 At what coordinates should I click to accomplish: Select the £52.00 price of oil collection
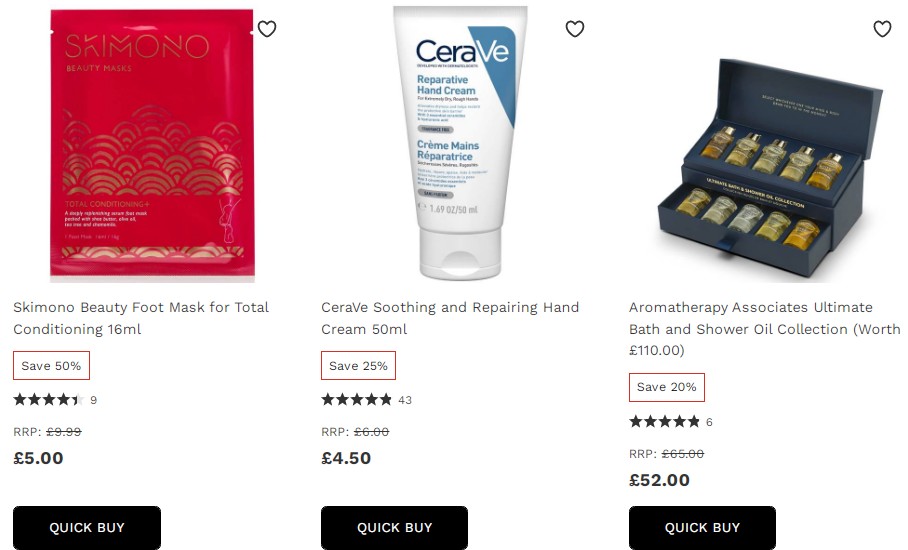(x=660, y=480)
